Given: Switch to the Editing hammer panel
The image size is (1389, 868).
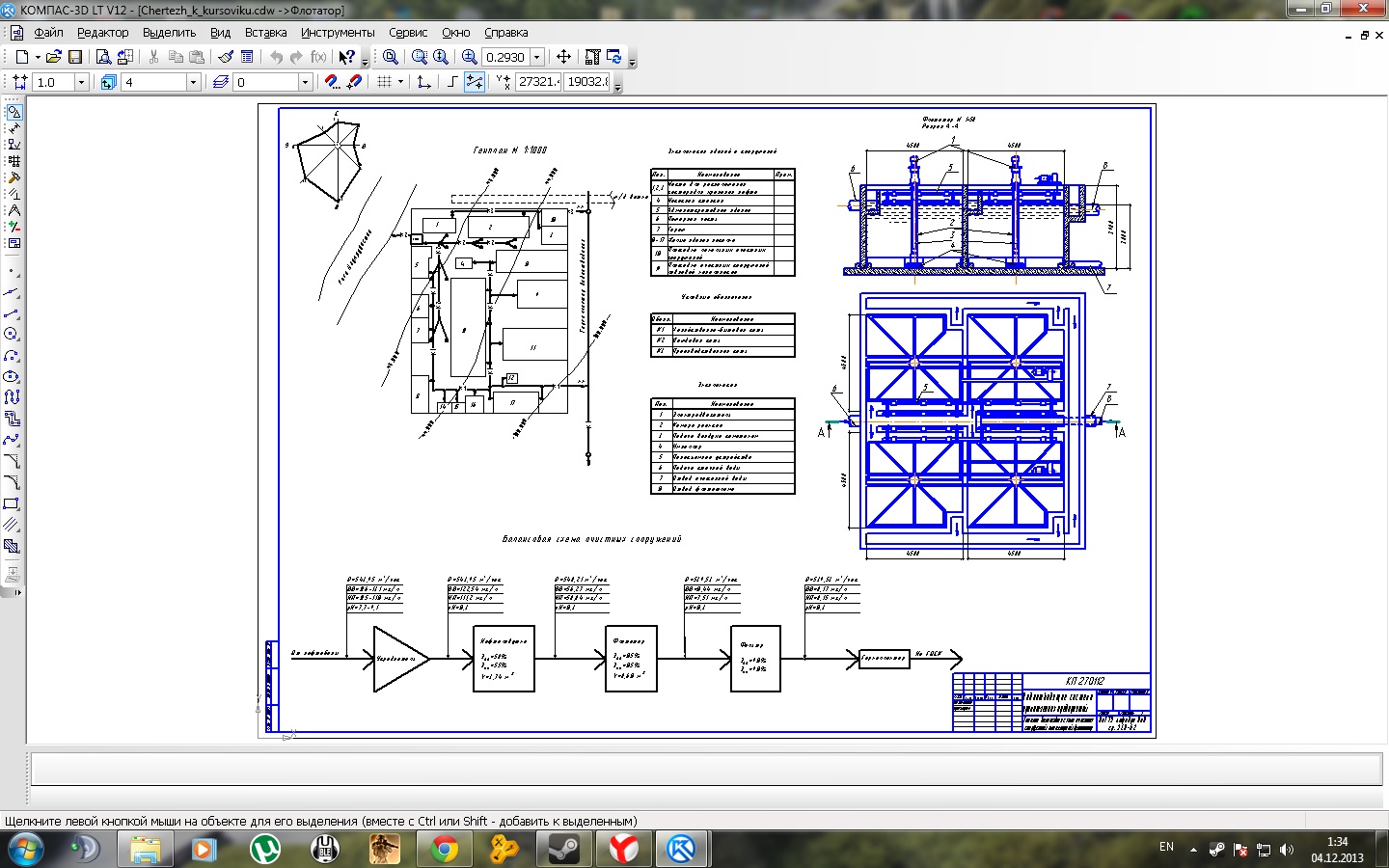Looking at the screenshot, I should pos(14,177).
